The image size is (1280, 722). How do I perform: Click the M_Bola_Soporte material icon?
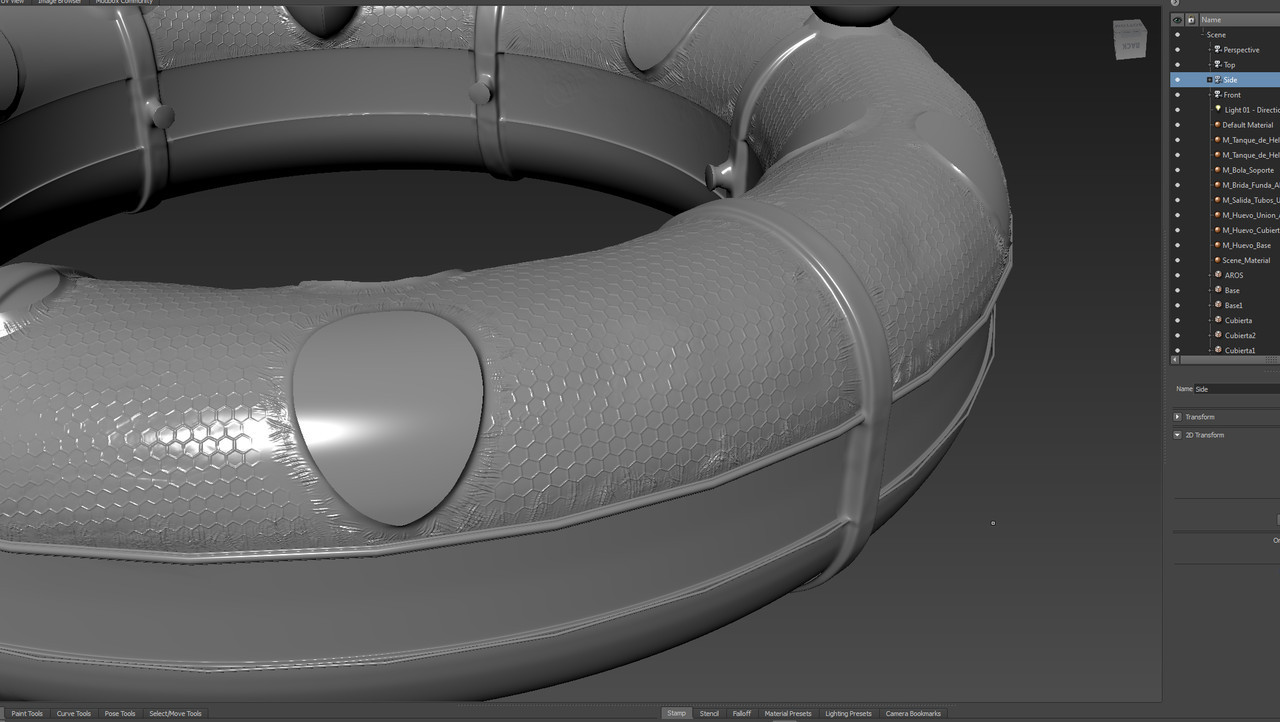tap(1217, 170)
